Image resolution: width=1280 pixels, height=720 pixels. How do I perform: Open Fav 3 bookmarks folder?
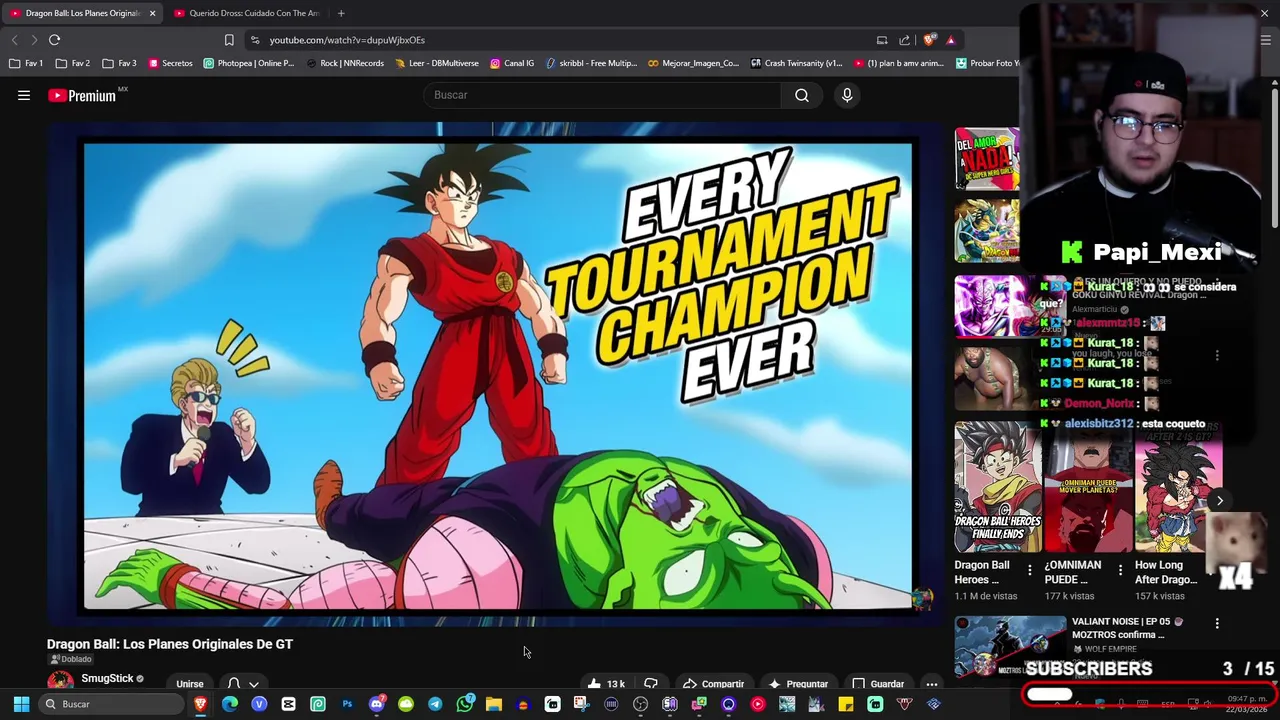point(119,63)
